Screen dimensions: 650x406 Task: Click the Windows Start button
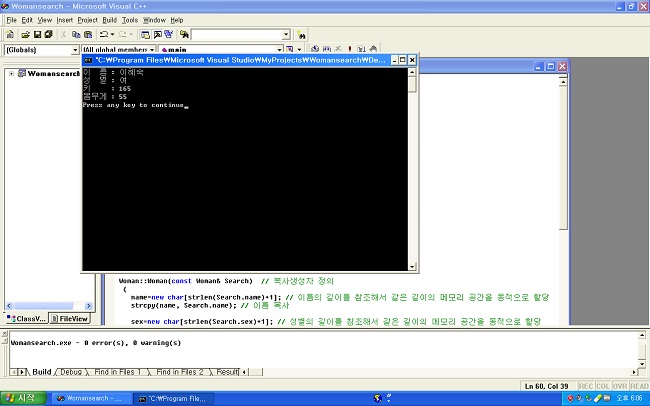click(22, 397)
